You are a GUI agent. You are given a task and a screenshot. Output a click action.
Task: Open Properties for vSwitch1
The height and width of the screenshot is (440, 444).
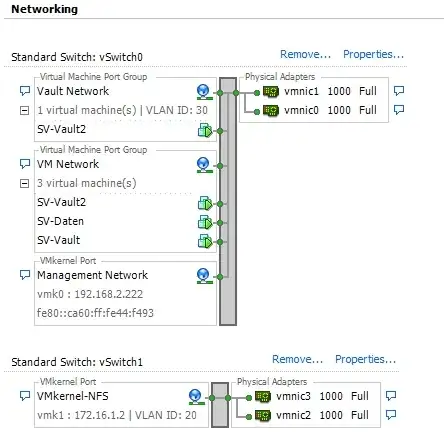click(365, 359)
